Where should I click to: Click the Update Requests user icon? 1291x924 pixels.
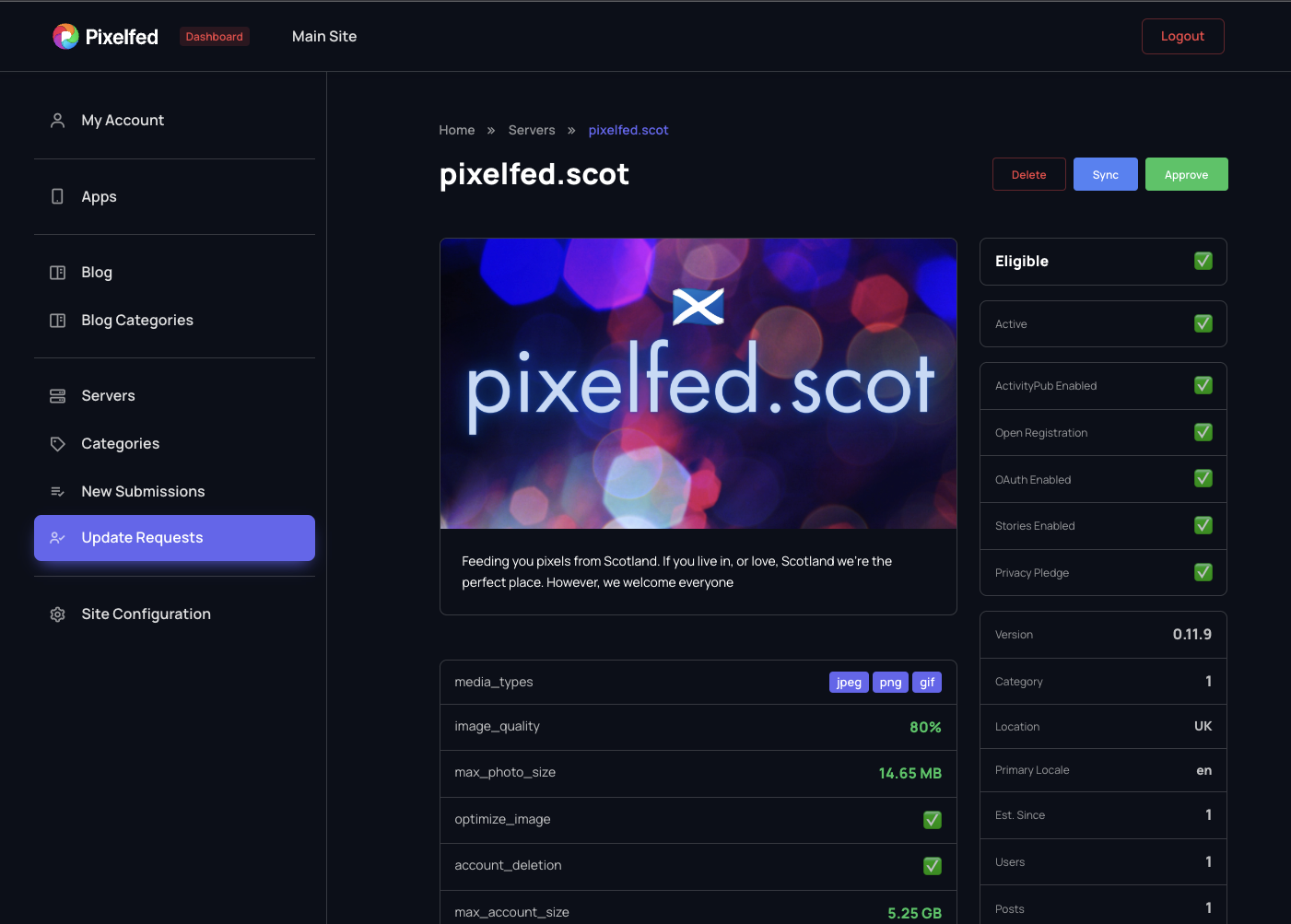coord(57,538)
